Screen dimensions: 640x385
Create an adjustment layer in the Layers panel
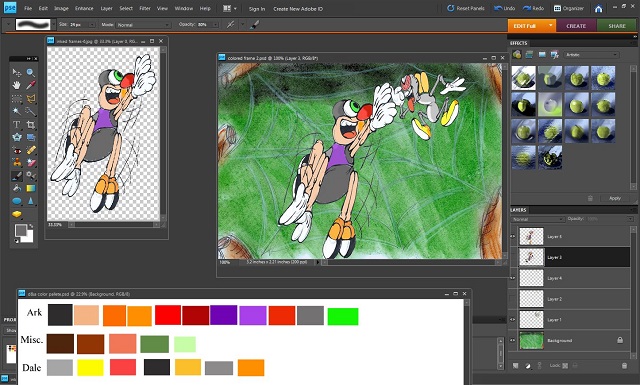click(528, 366)
